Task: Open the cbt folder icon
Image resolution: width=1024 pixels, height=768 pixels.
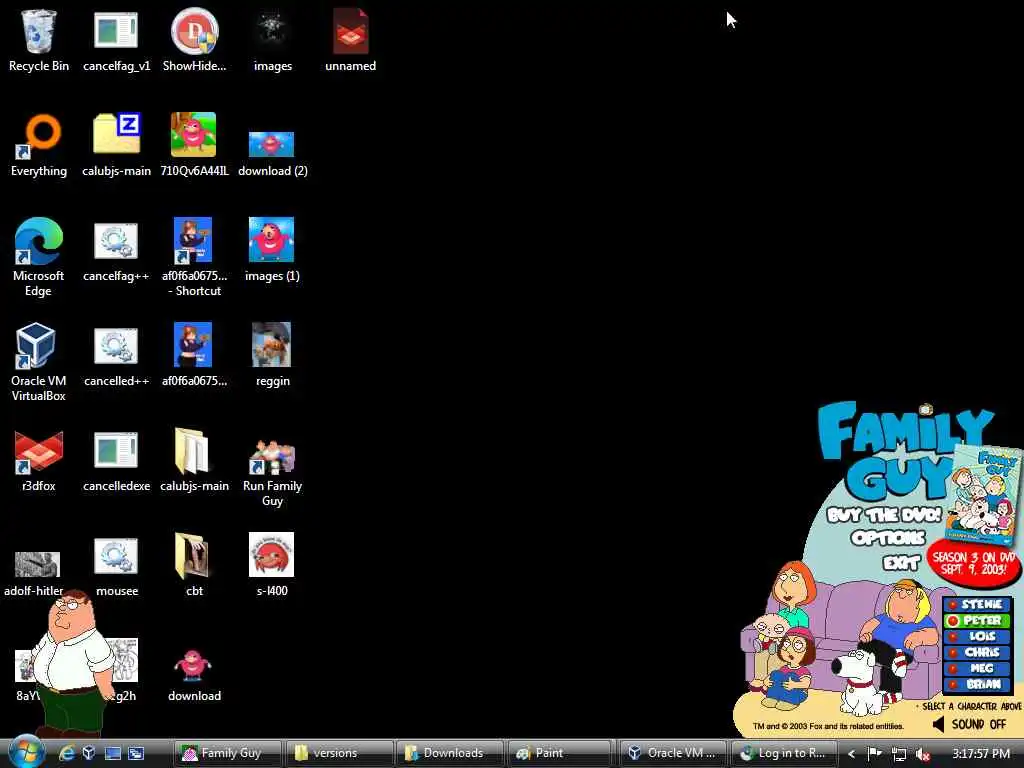Action: [x=194, y=565]
